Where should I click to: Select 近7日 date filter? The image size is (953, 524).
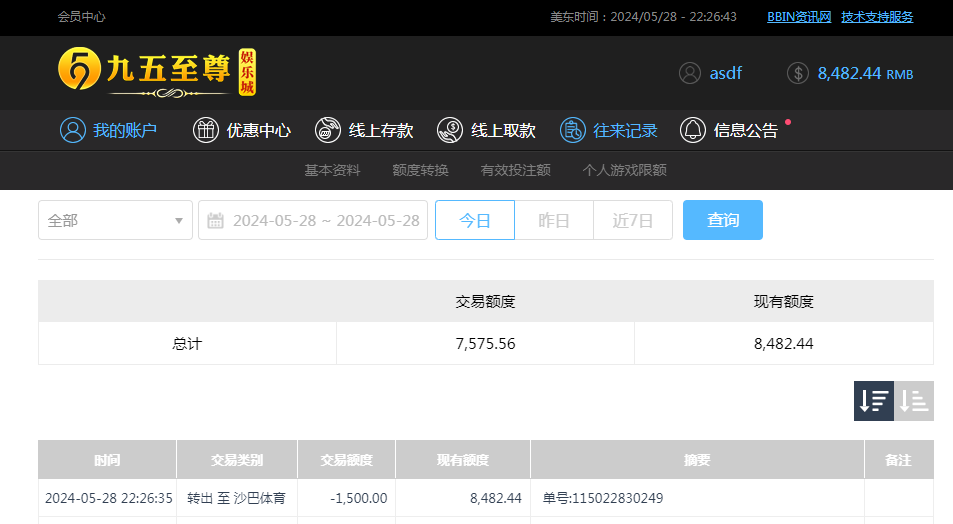(x=632, y=220)
